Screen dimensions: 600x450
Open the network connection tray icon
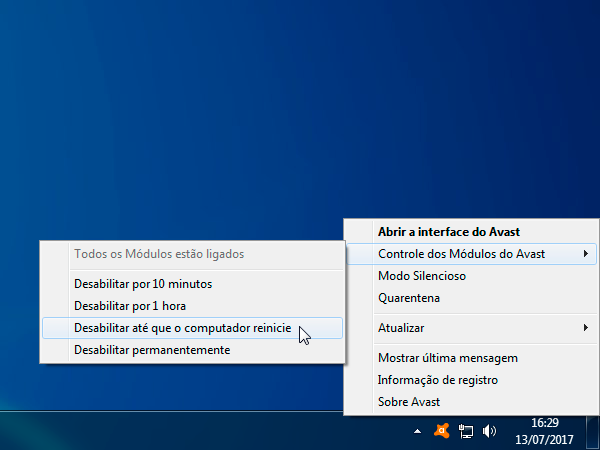466,431
